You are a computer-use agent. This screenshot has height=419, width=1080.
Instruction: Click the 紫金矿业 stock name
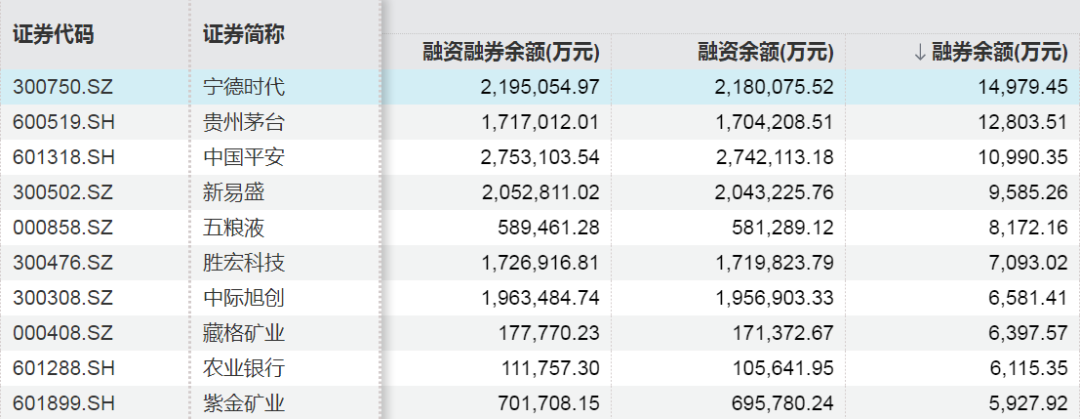243,403
